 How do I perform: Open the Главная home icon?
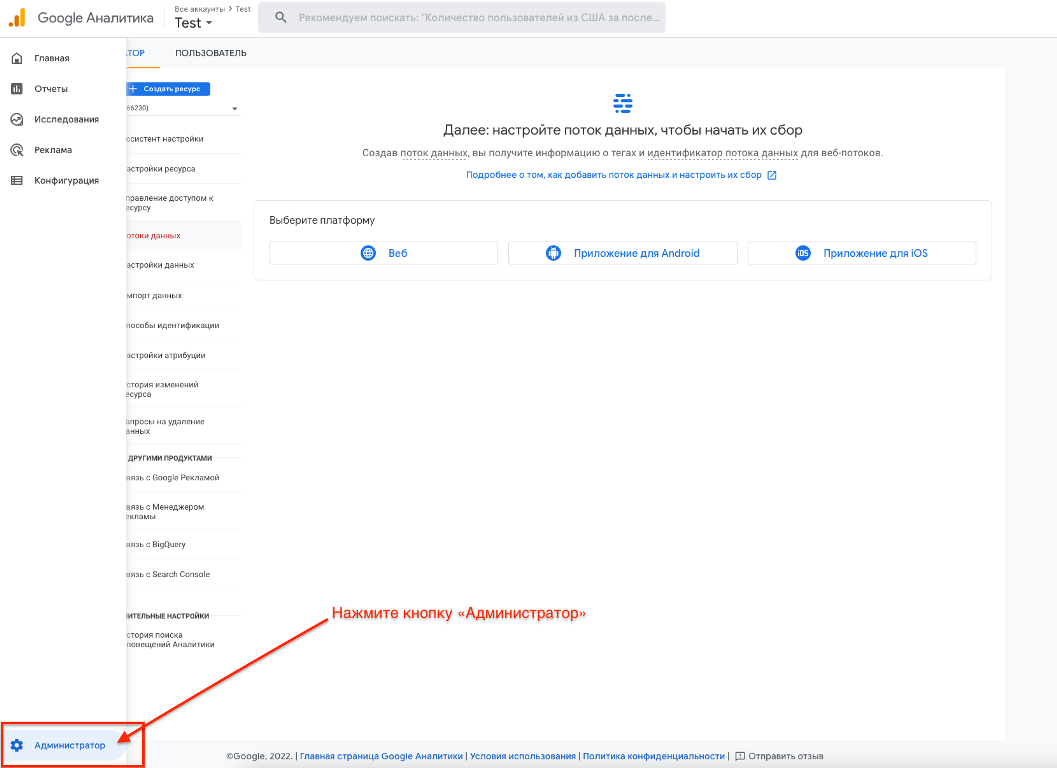17,58
